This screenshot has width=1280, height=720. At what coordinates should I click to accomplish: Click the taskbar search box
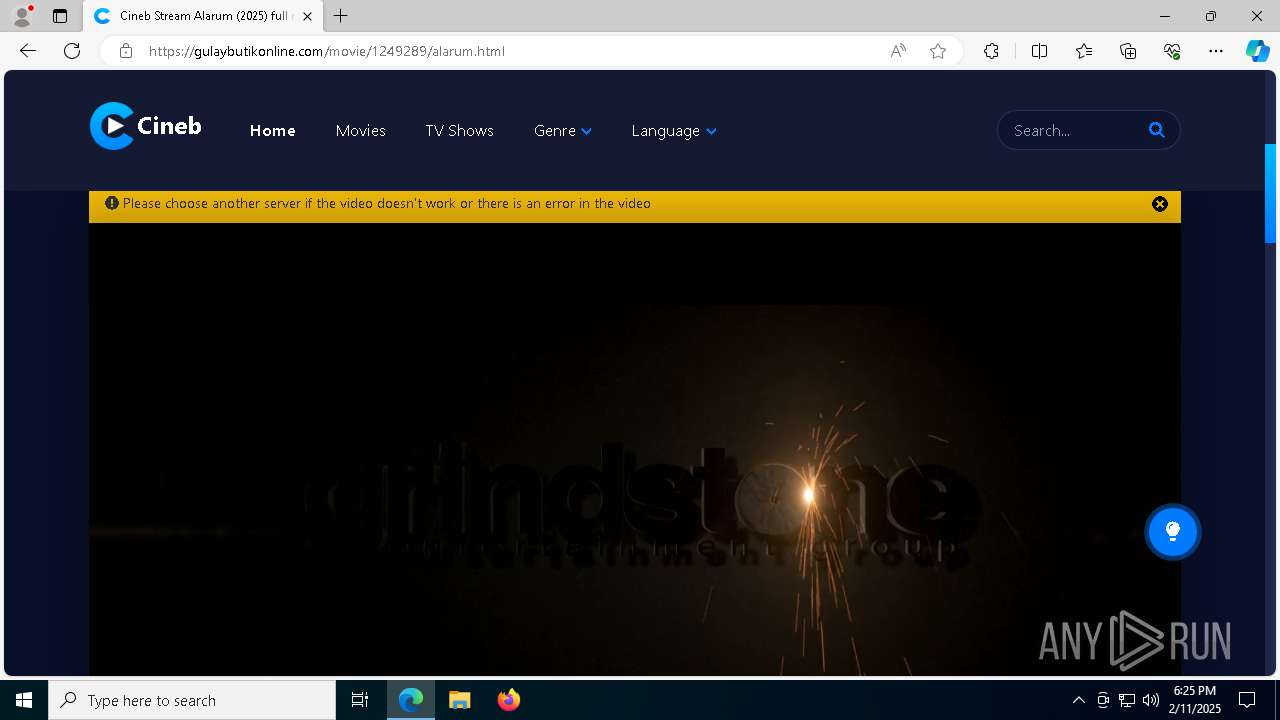(192, 700)
